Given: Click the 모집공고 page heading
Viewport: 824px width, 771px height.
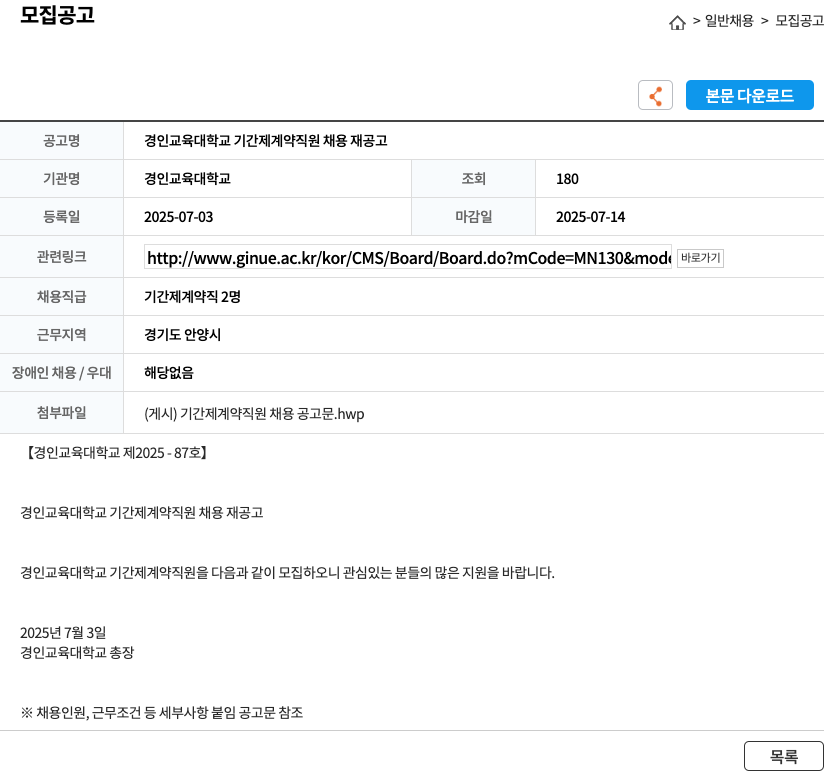Looking at the screenshot, I should (57, 14).
